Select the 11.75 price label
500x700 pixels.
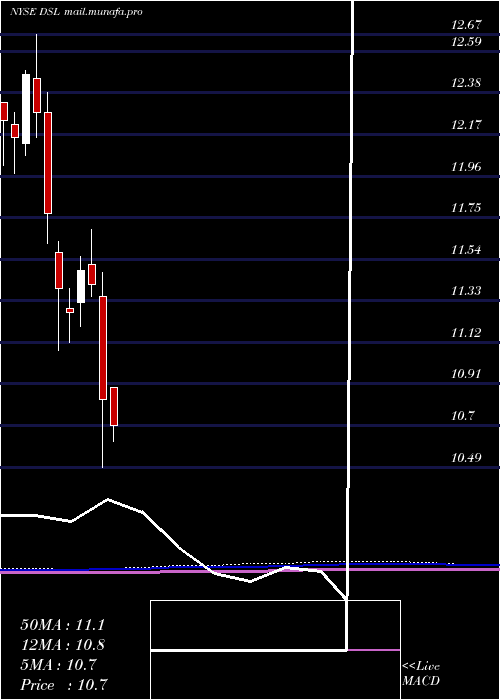coord(466,208)
